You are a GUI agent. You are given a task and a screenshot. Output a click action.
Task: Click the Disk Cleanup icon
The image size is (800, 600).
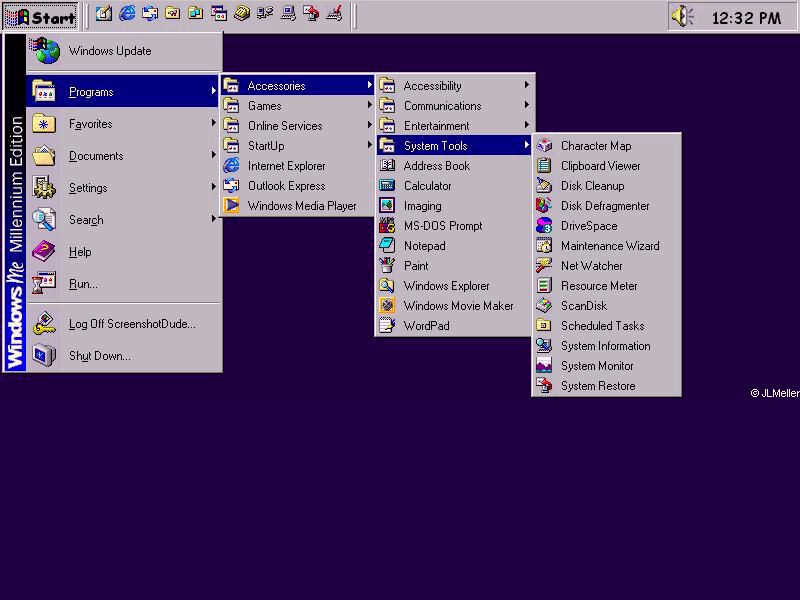pos(544,185)
